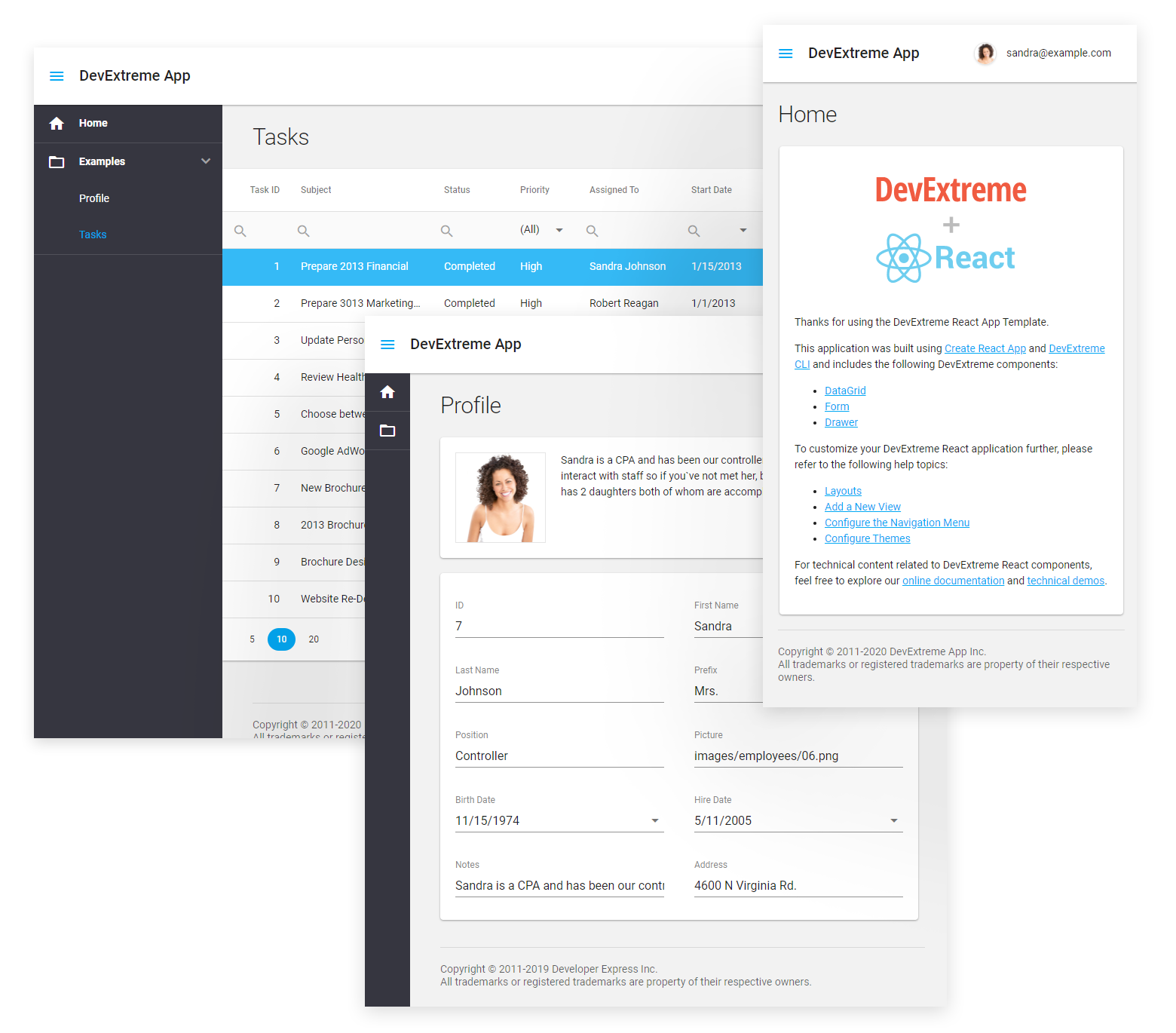Viewport: 1176px width, 1033px height.
Task: Click the Prefix field with Mrs.
Action: point(728,691)
